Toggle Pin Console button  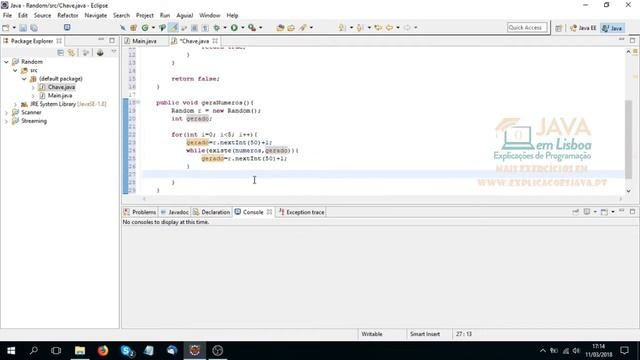(576, 212)
